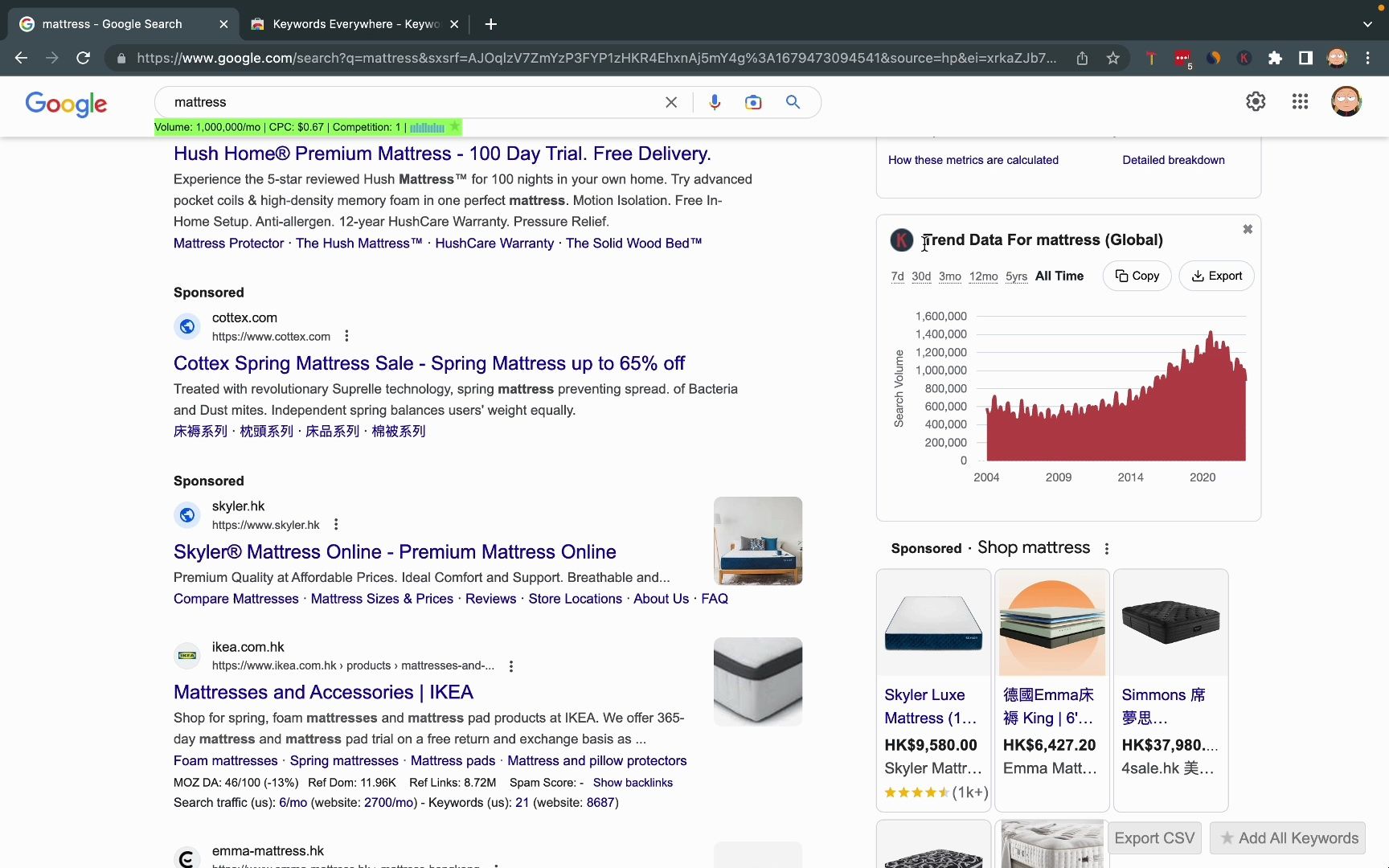Open the Mattress Protector sitelink
The image size is (1389, 868).
(228, 244)
